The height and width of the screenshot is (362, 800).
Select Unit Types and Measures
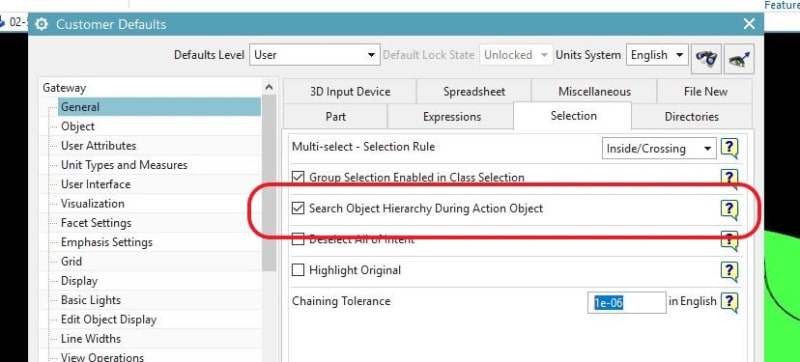pos(124,165)
